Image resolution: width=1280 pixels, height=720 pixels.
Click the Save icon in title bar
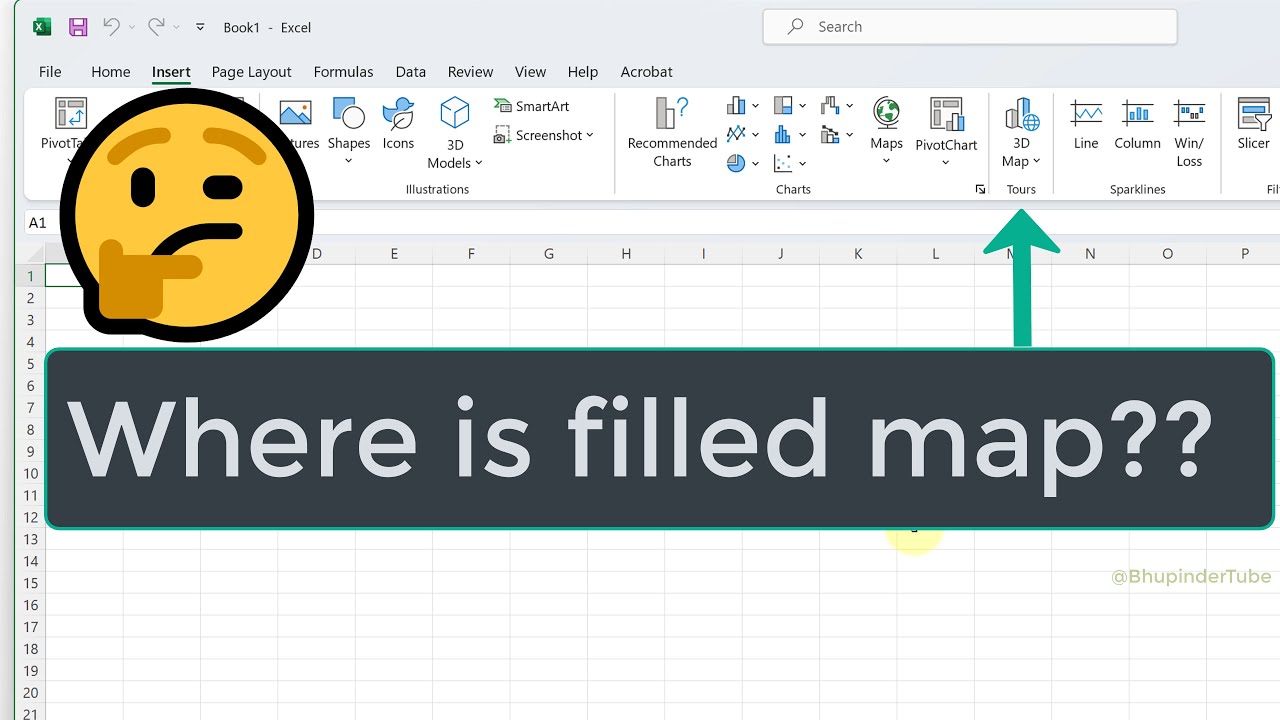coord(78,27)
